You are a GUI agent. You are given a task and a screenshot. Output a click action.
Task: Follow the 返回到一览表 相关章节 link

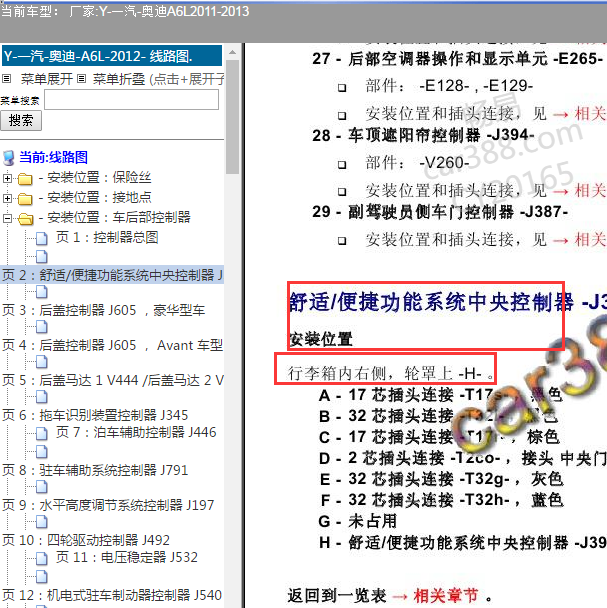point(446,596)
